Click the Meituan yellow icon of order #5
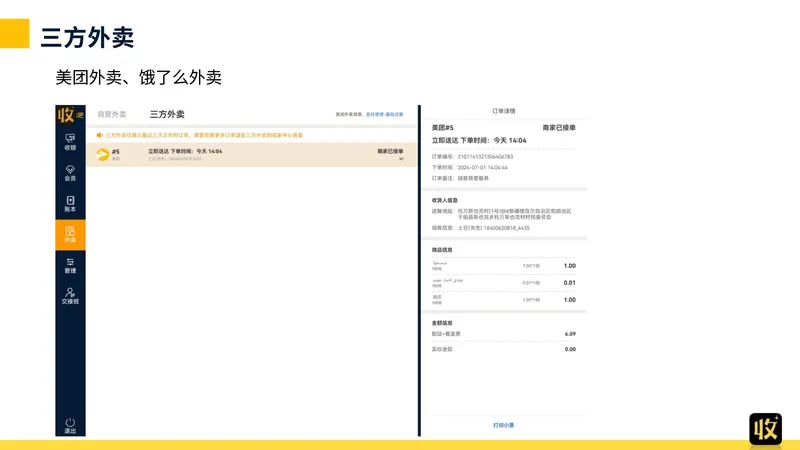 [x=103, y=154]
